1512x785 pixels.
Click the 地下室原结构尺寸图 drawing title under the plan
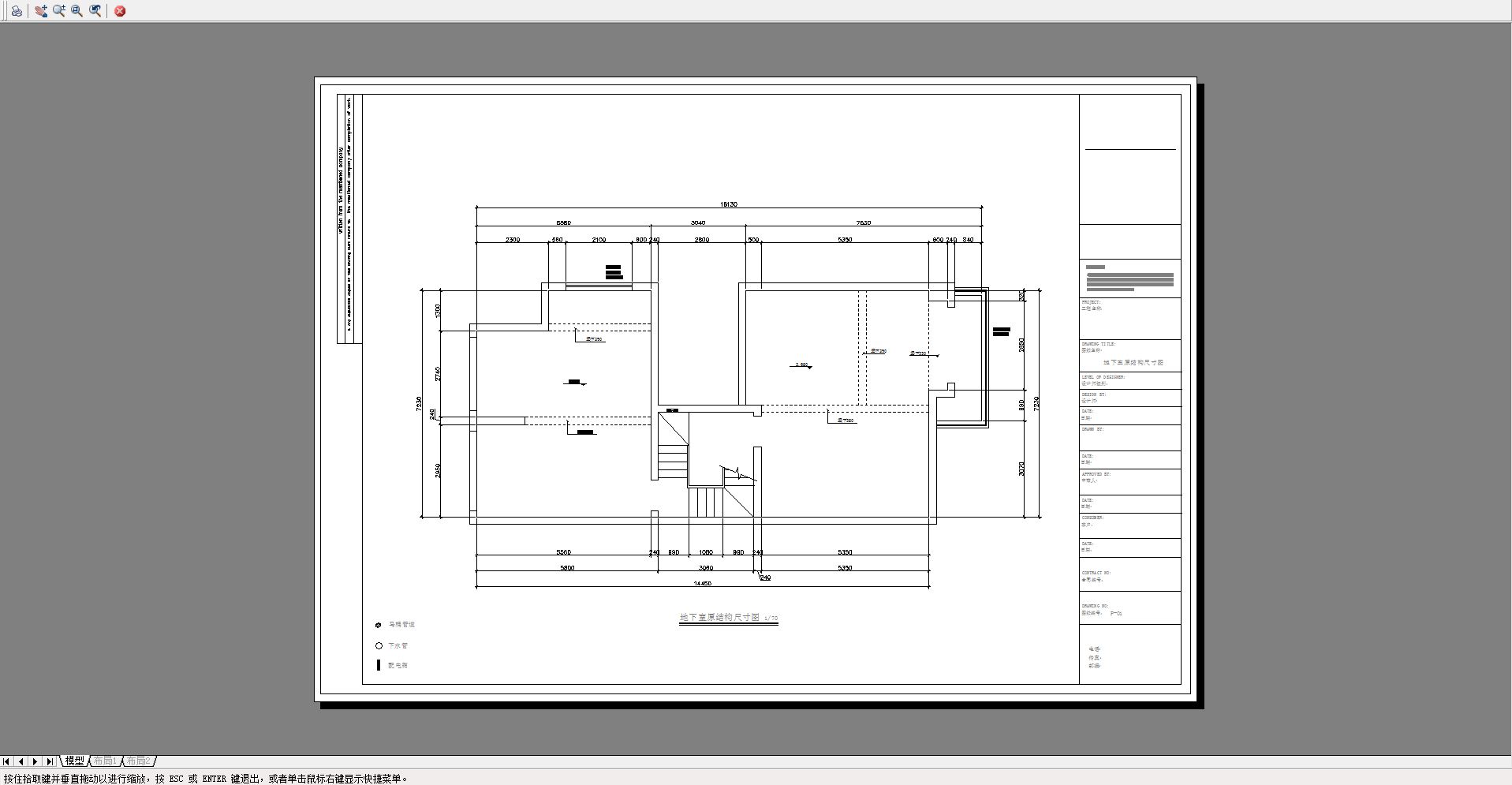click(x=719, y=617)
